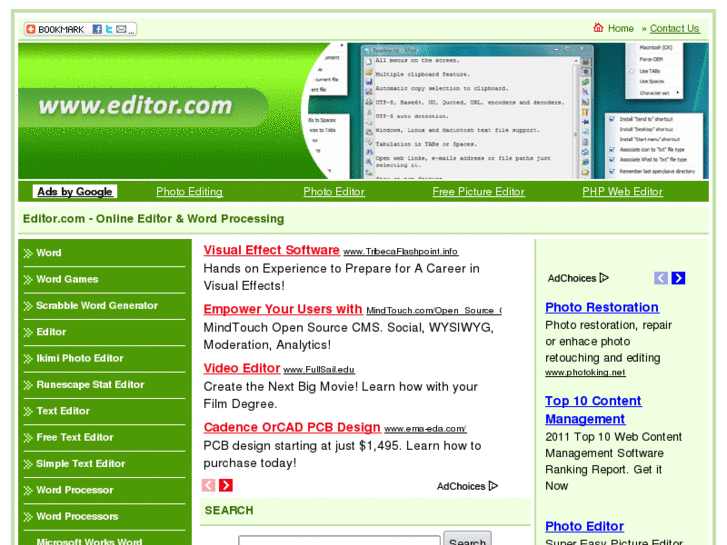Image resolution: width=727 pixels, height=545 pixels.
Task: Open the Contact Us link
Action: point(674,28)
